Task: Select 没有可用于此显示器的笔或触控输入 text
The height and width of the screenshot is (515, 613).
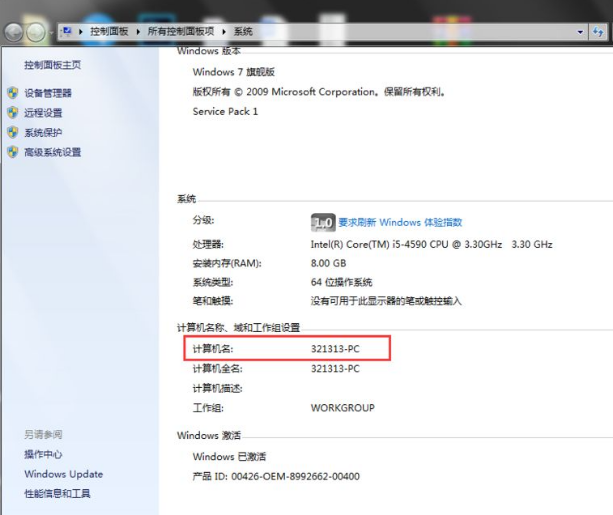Action: pos(386,301)
